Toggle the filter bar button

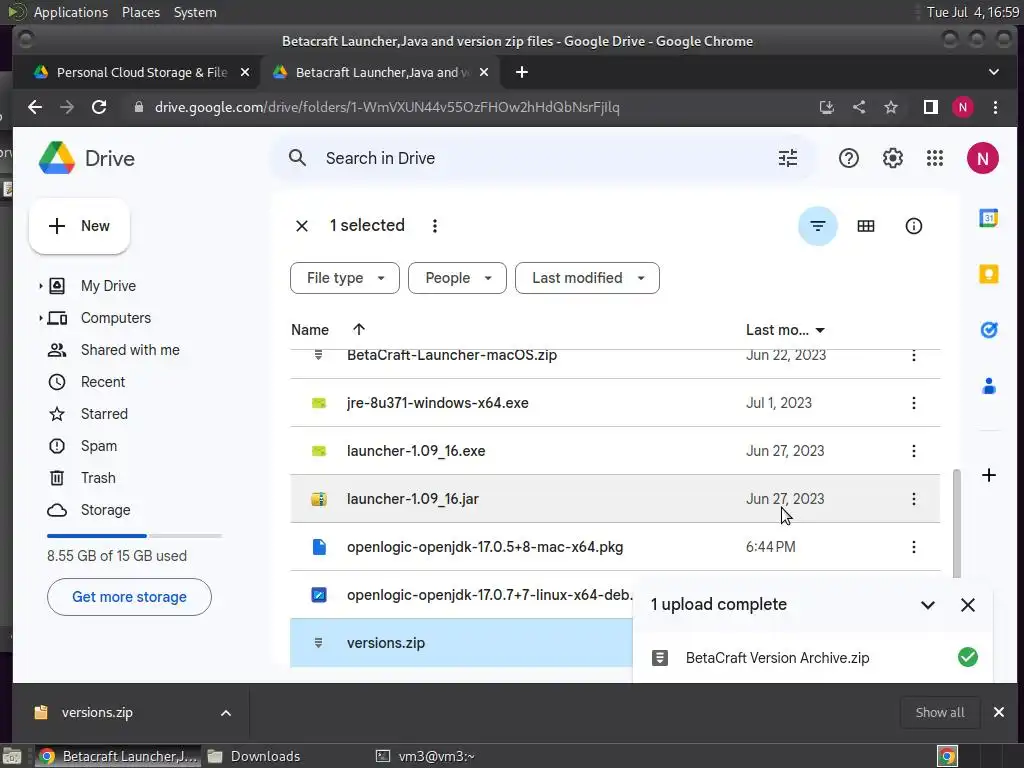(x=817, y=226)
